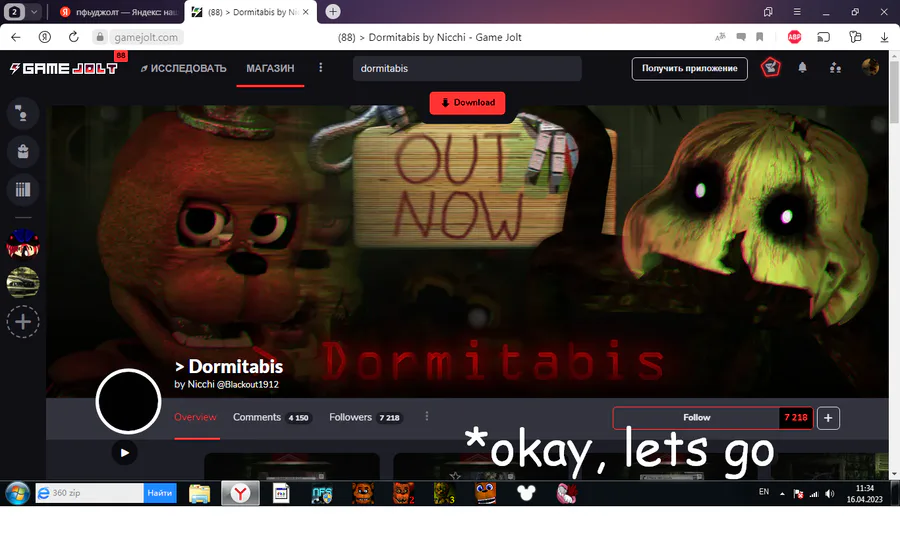The height and width of the screenshot is (555, 900).
Task: Open the friends list icon
Action: [835, 68]
